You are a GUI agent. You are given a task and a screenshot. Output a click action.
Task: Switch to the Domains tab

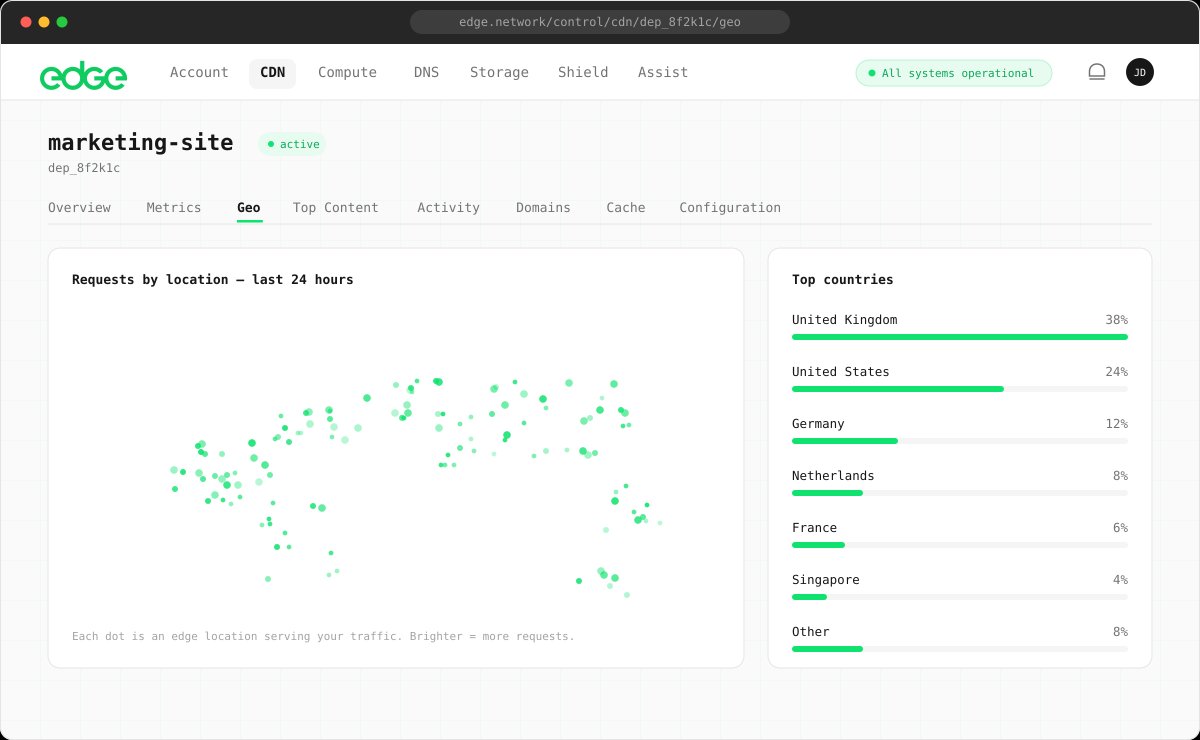click(x=543, y=208)
